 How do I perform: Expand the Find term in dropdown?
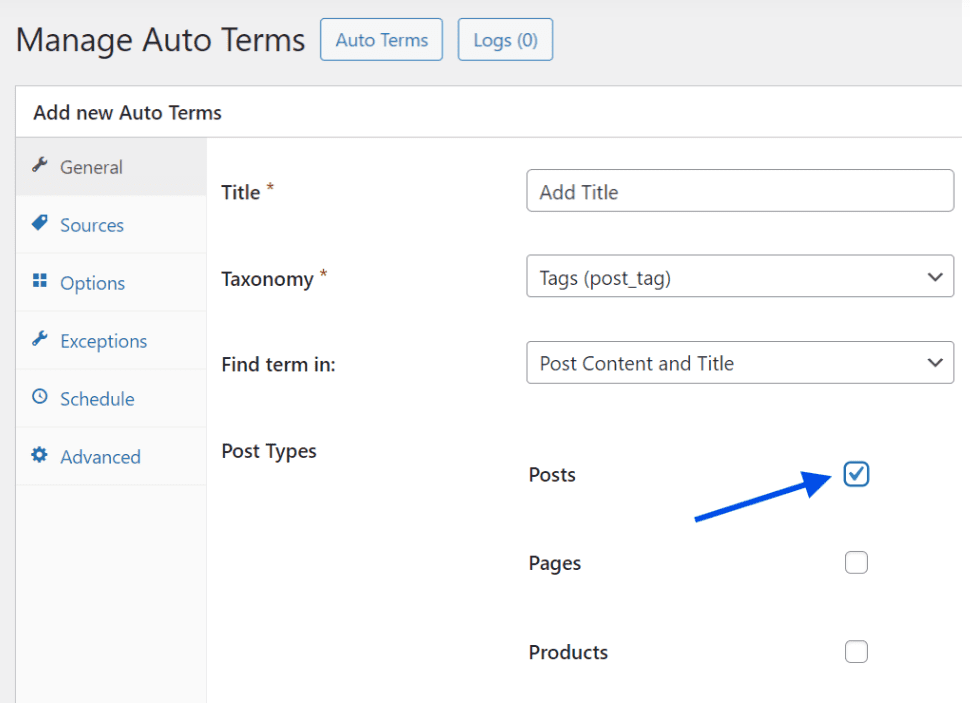point(740,363)
